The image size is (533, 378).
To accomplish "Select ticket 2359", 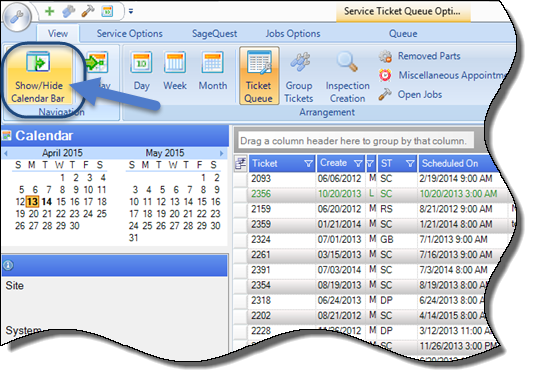I will point(261,224).
